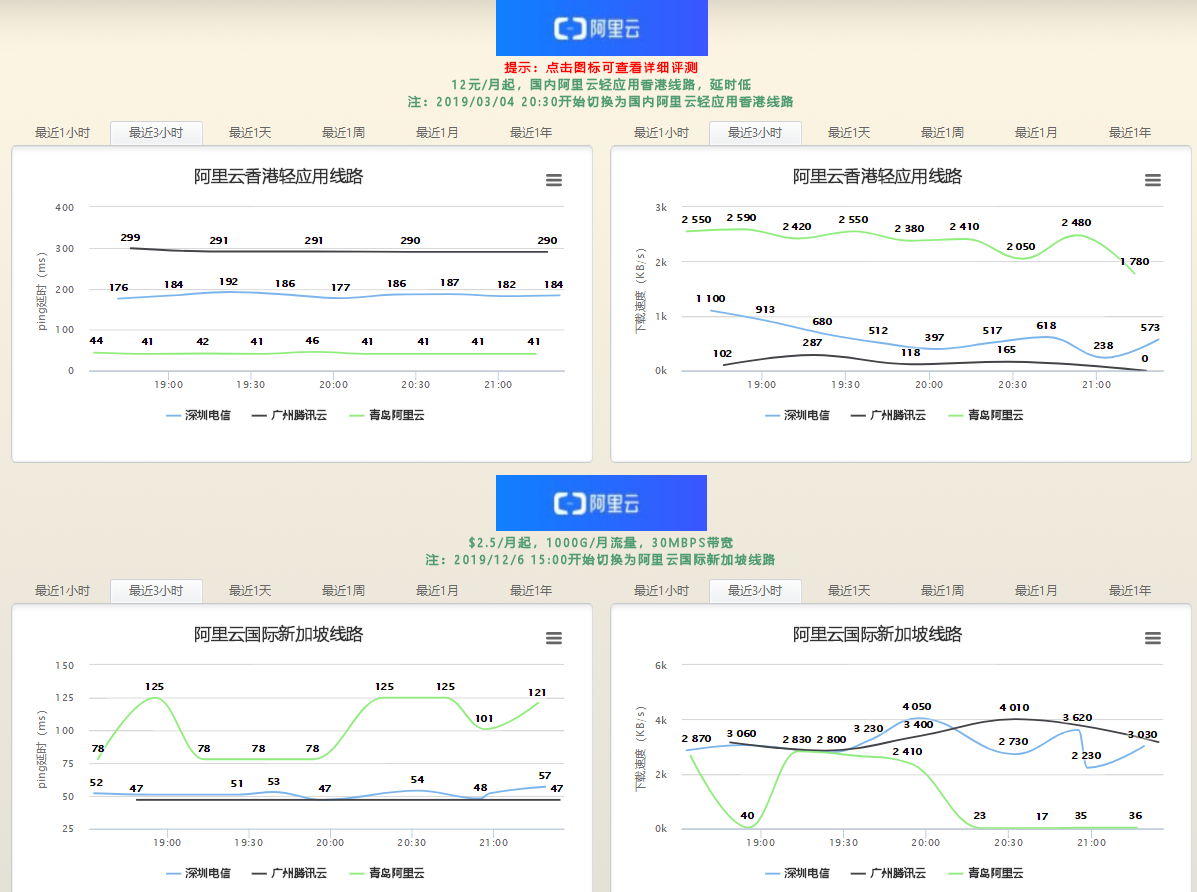The width and height of the screenshot is (1197, 892).
Task: Click the red hint text 提示：点击图标可查看详细评测
Action: pyautogui.click(x=602, y=68)
